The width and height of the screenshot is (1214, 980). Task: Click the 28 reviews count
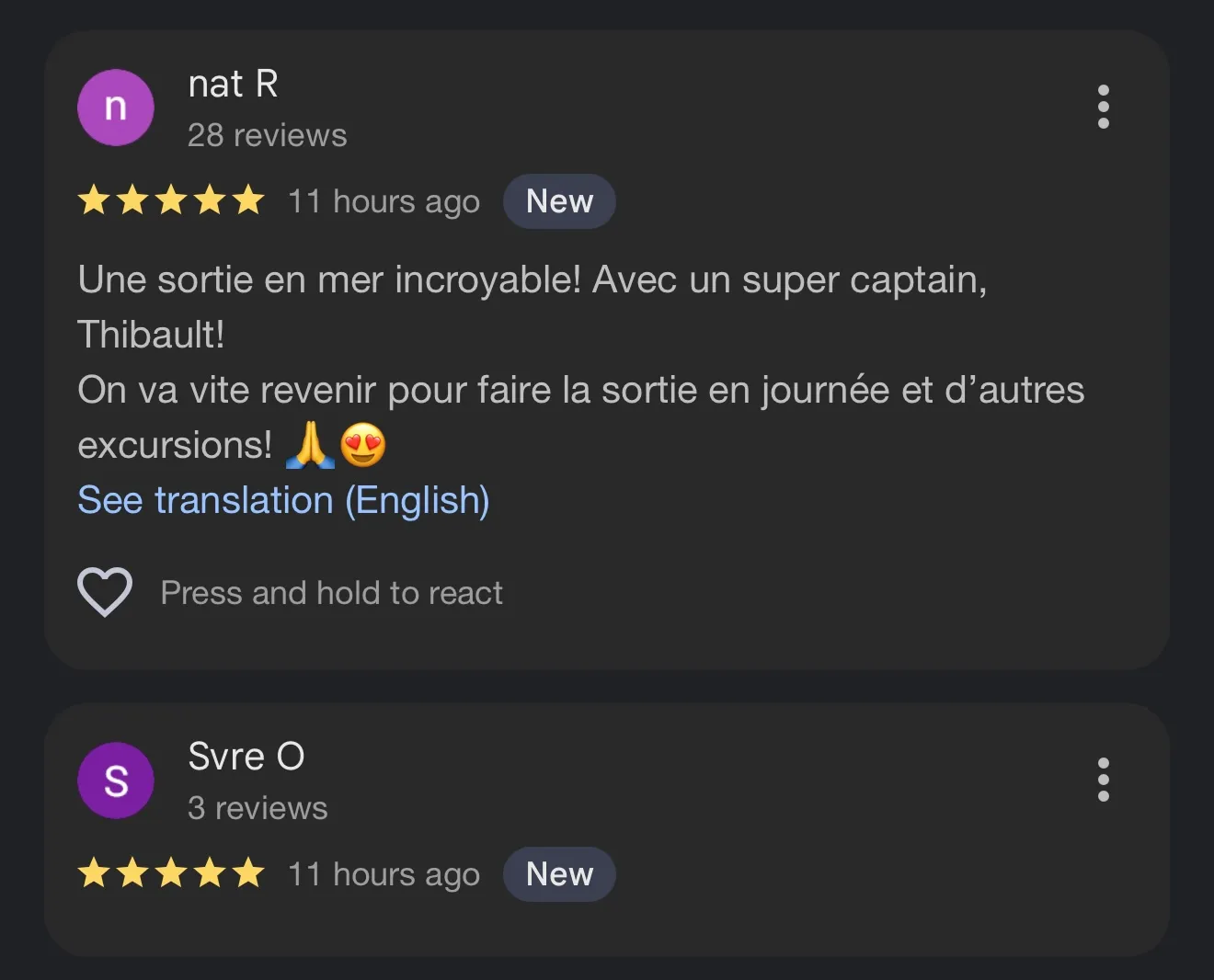267,135
